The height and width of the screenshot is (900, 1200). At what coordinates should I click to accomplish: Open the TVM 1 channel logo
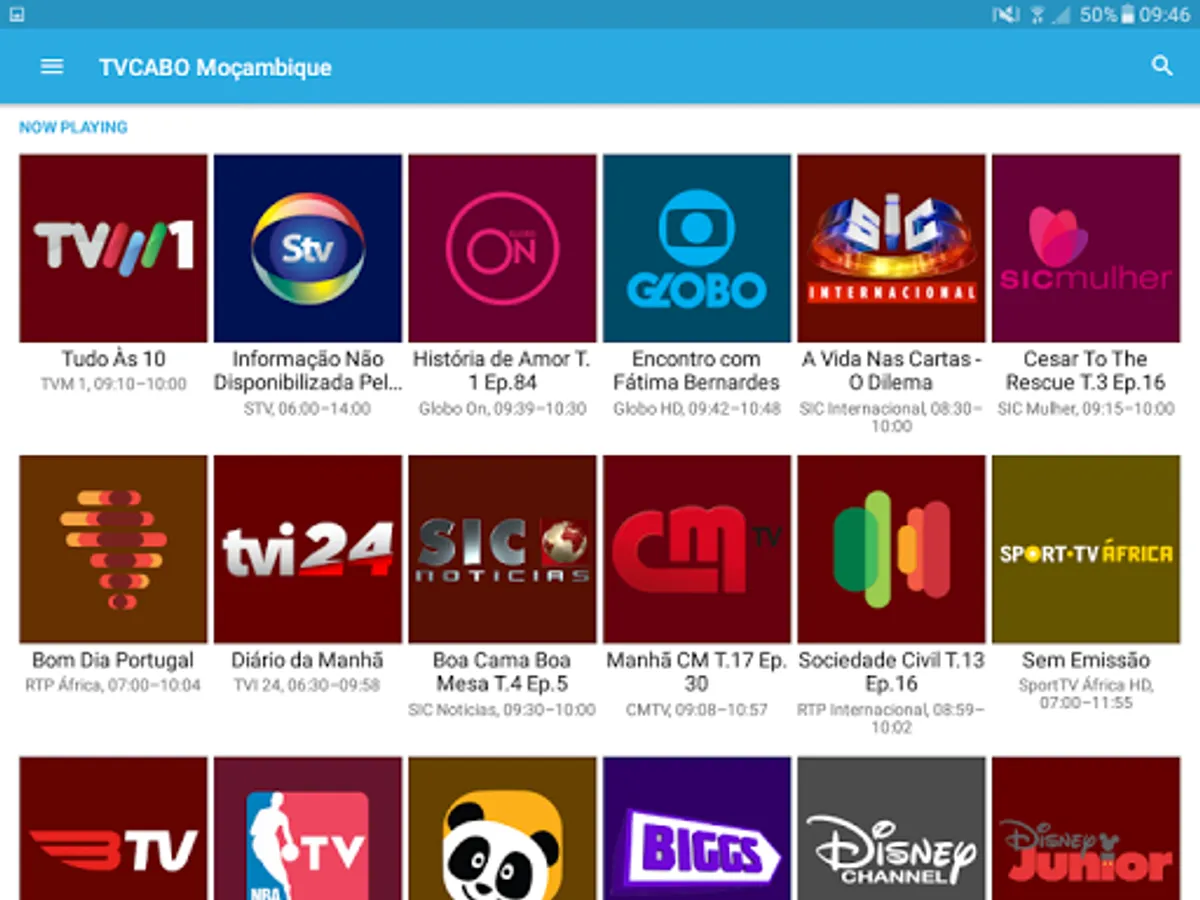tap(113, 248)
